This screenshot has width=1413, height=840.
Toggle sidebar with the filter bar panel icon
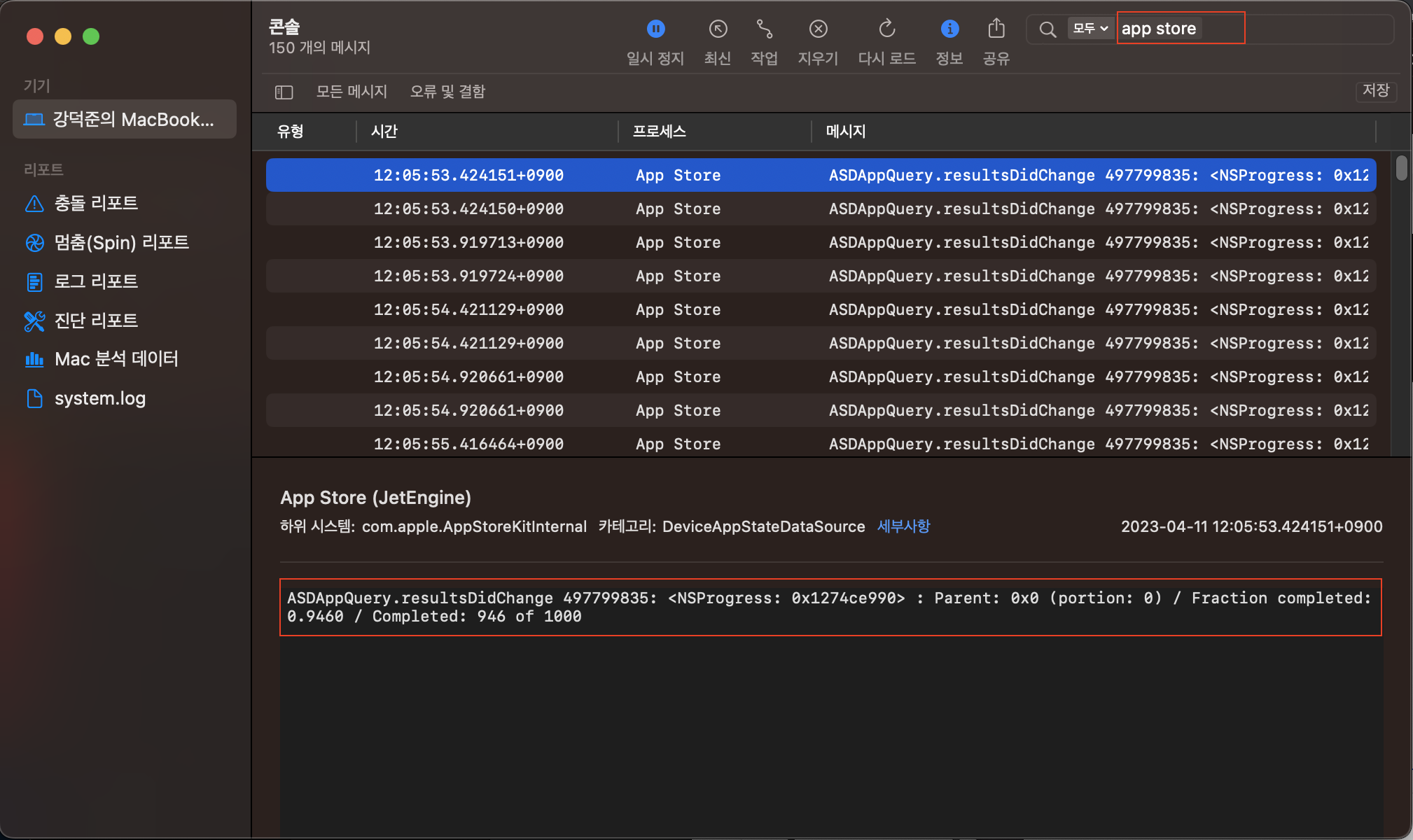tap(284, 92)
